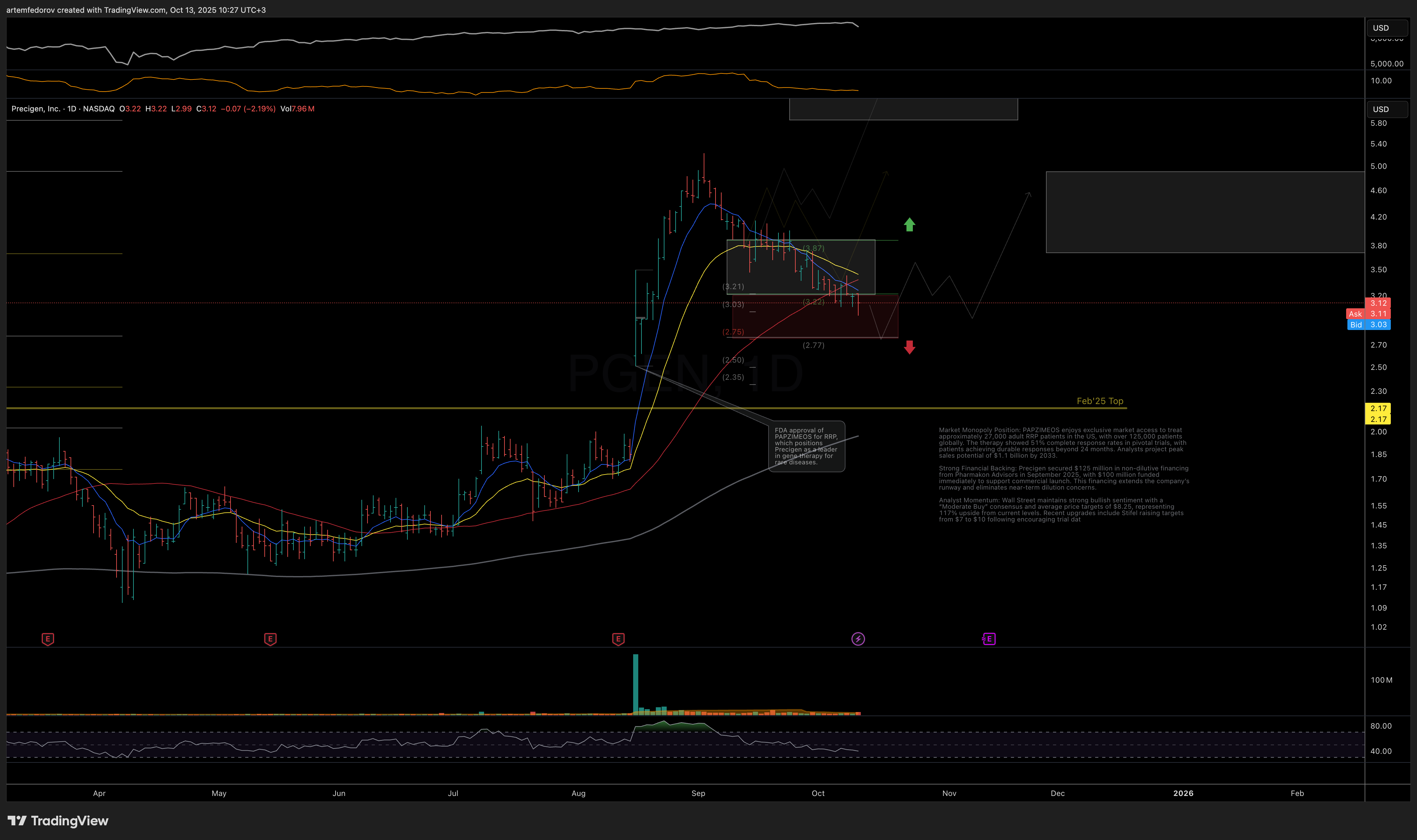Click the red 3.12 last price label

[1378, 304]
